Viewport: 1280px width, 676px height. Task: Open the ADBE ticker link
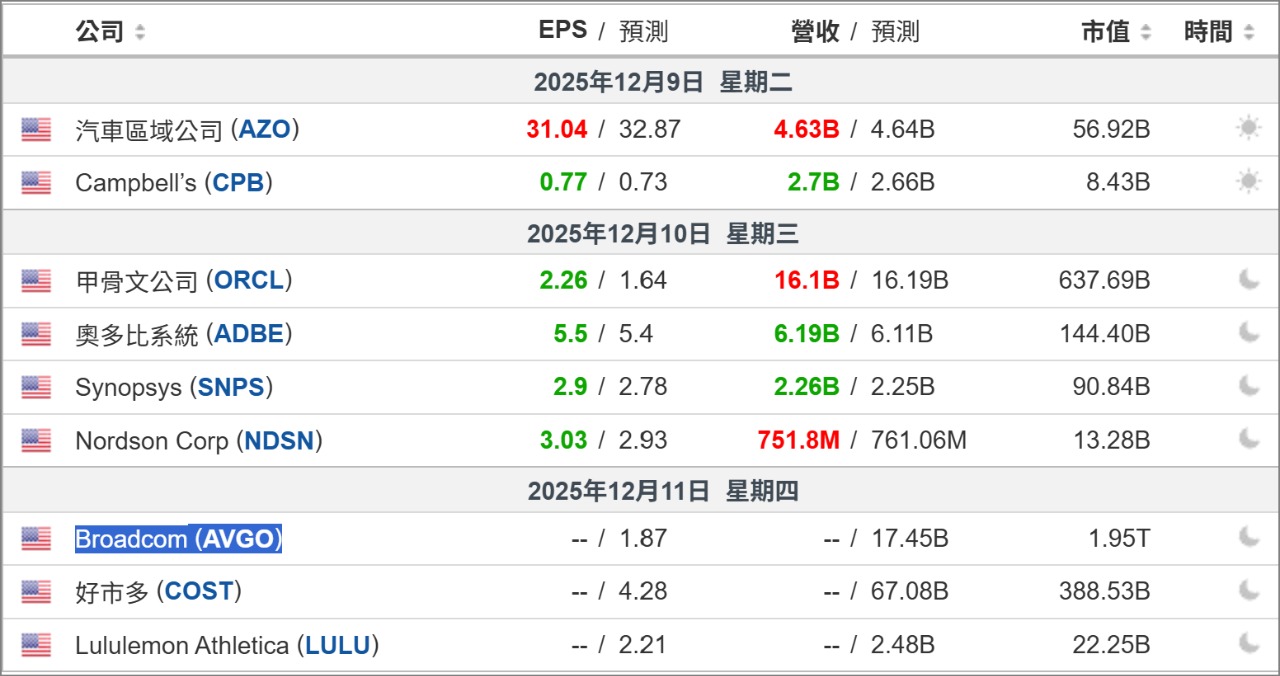click(x=249, y=334)
